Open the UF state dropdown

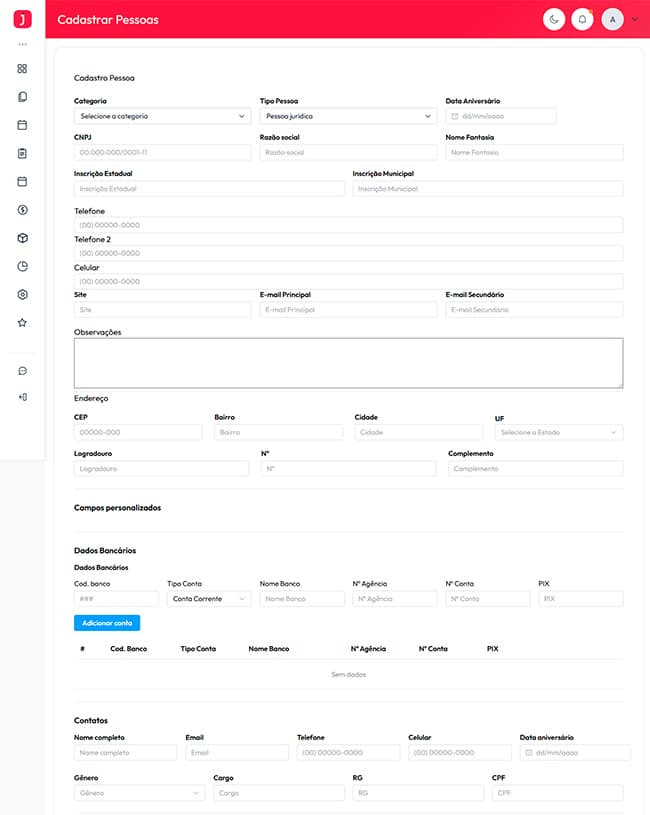tap(559, 432)
